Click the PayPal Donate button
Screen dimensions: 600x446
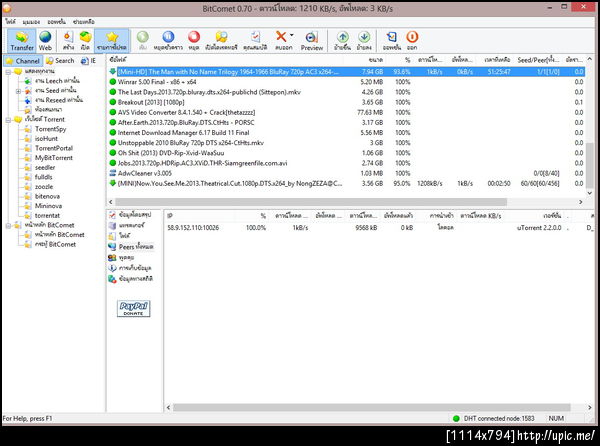click(134, 309)
